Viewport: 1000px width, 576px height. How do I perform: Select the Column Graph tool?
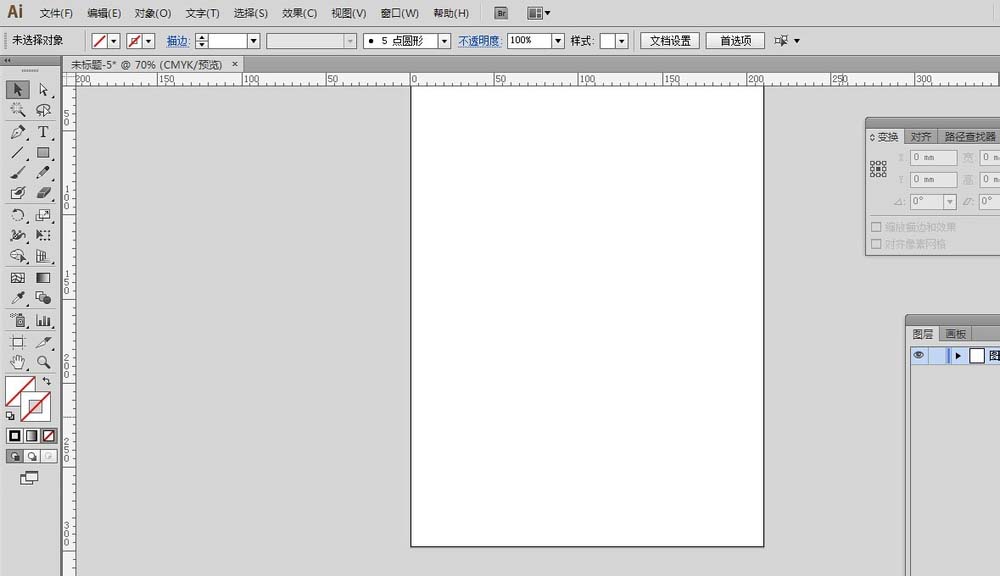(43, 320)
